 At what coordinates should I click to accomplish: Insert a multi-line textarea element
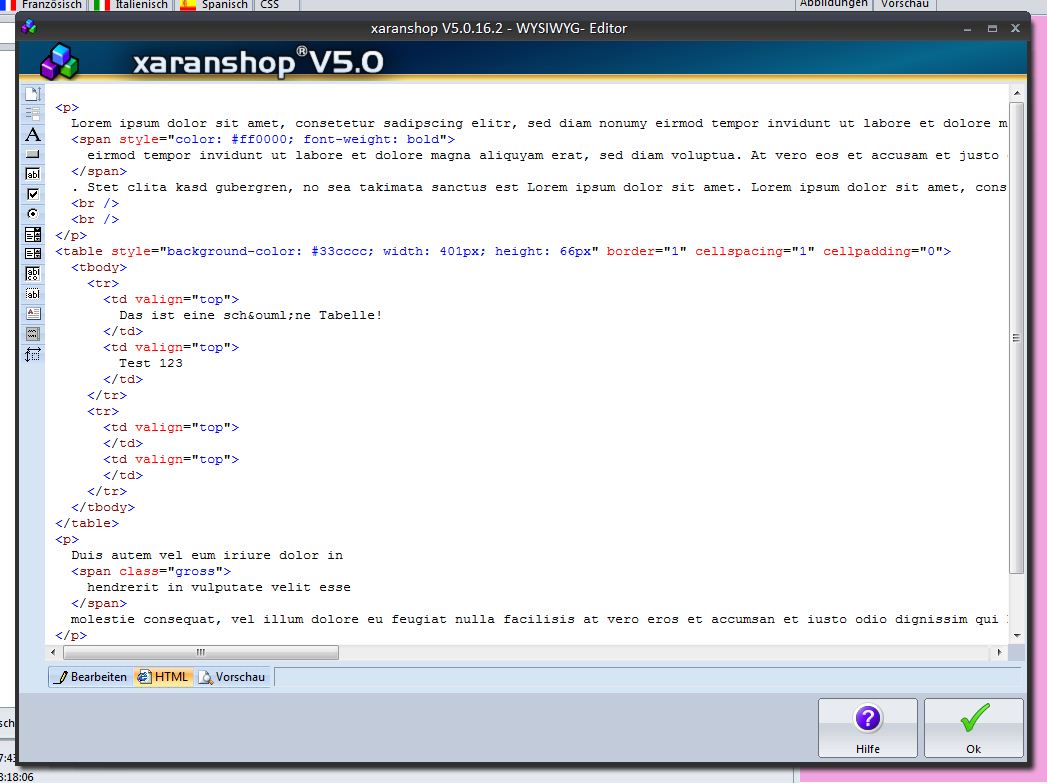[x=33, y=273]
